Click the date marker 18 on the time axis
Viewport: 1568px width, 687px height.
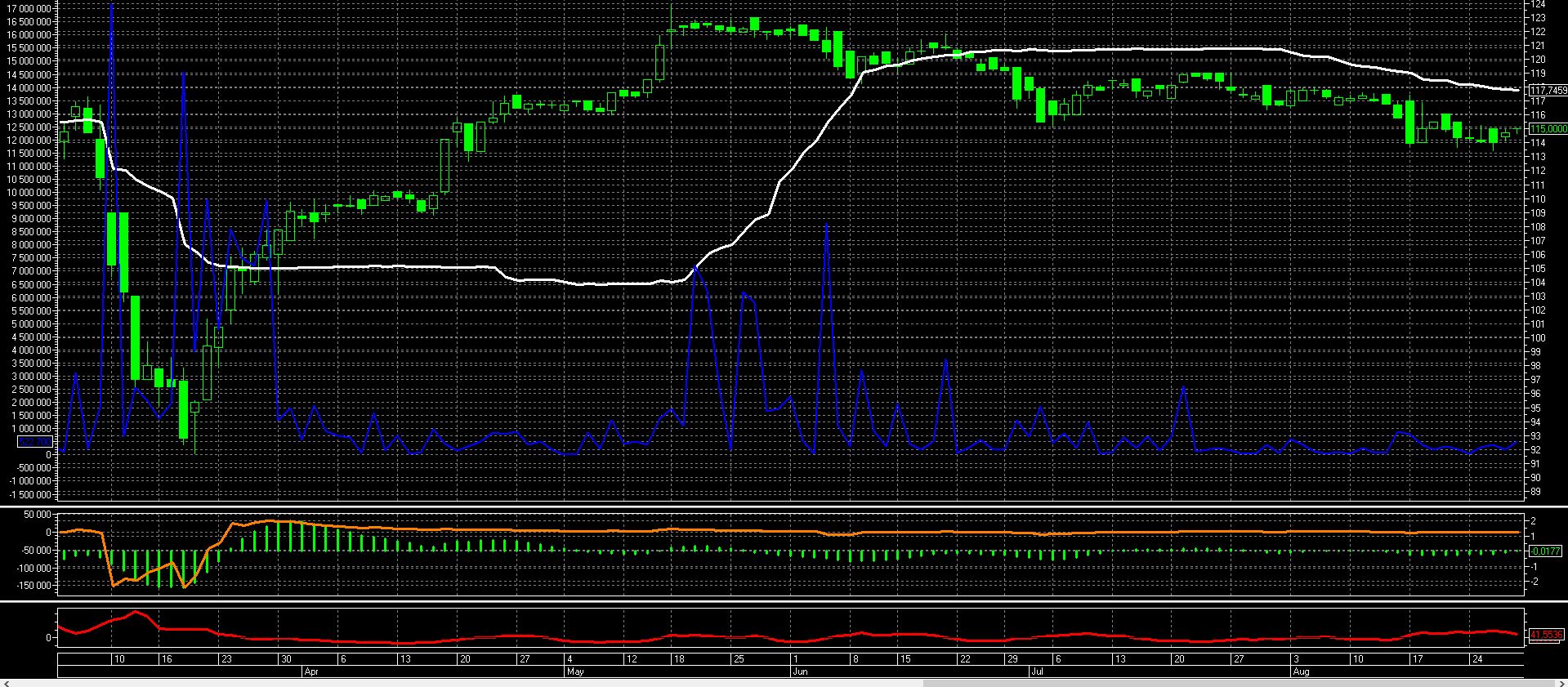(677, 658)
